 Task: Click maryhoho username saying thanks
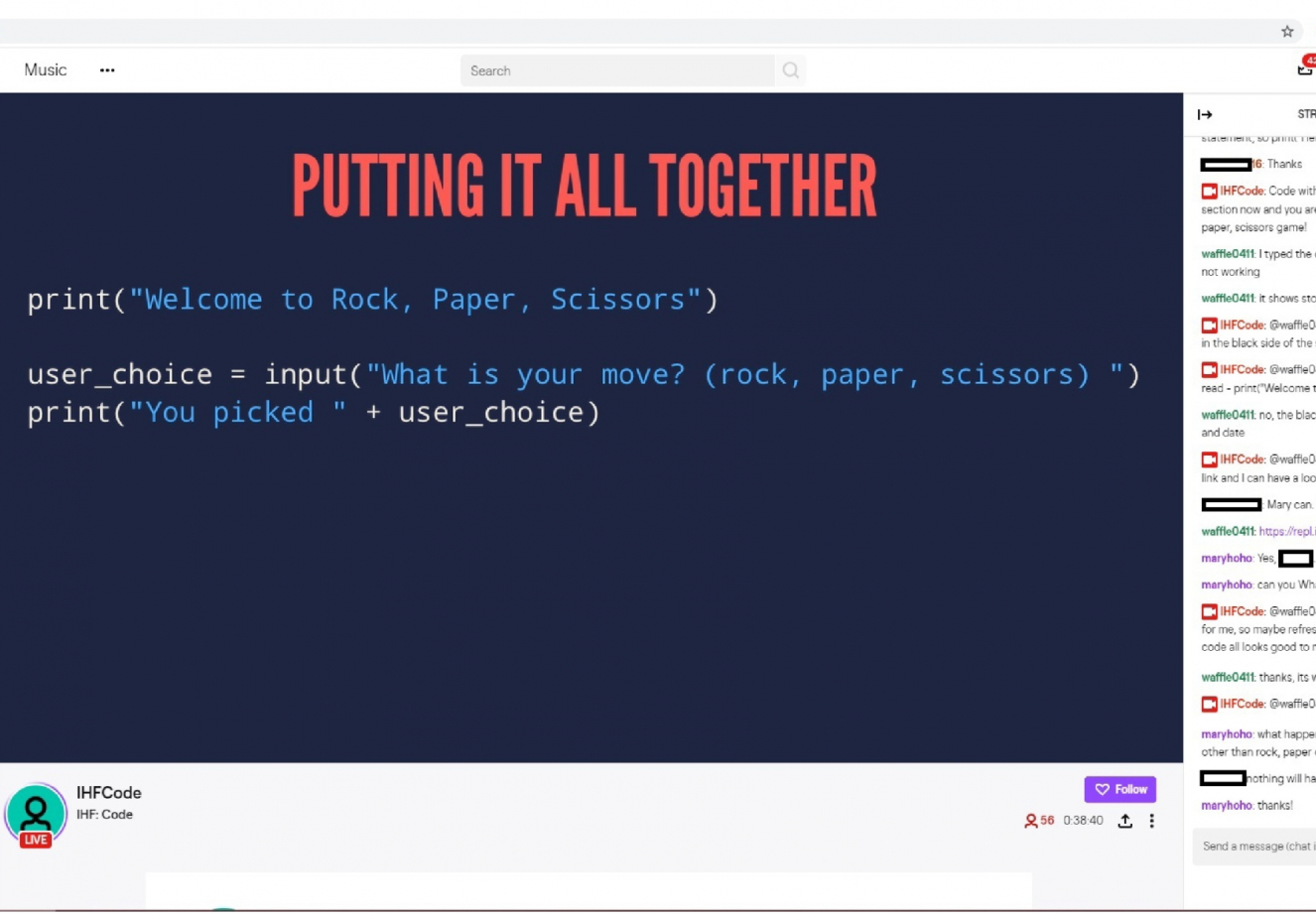pos(1226,806)
